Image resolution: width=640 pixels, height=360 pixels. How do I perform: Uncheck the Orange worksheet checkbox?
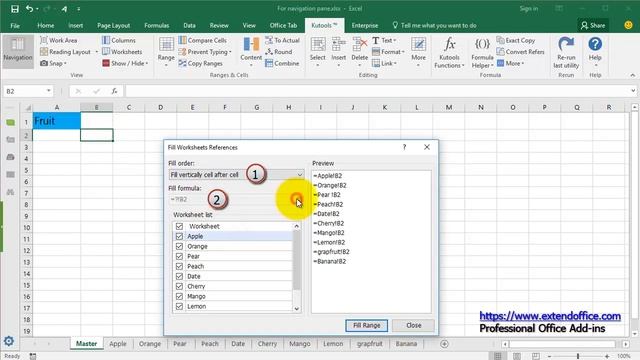point(179,246)
